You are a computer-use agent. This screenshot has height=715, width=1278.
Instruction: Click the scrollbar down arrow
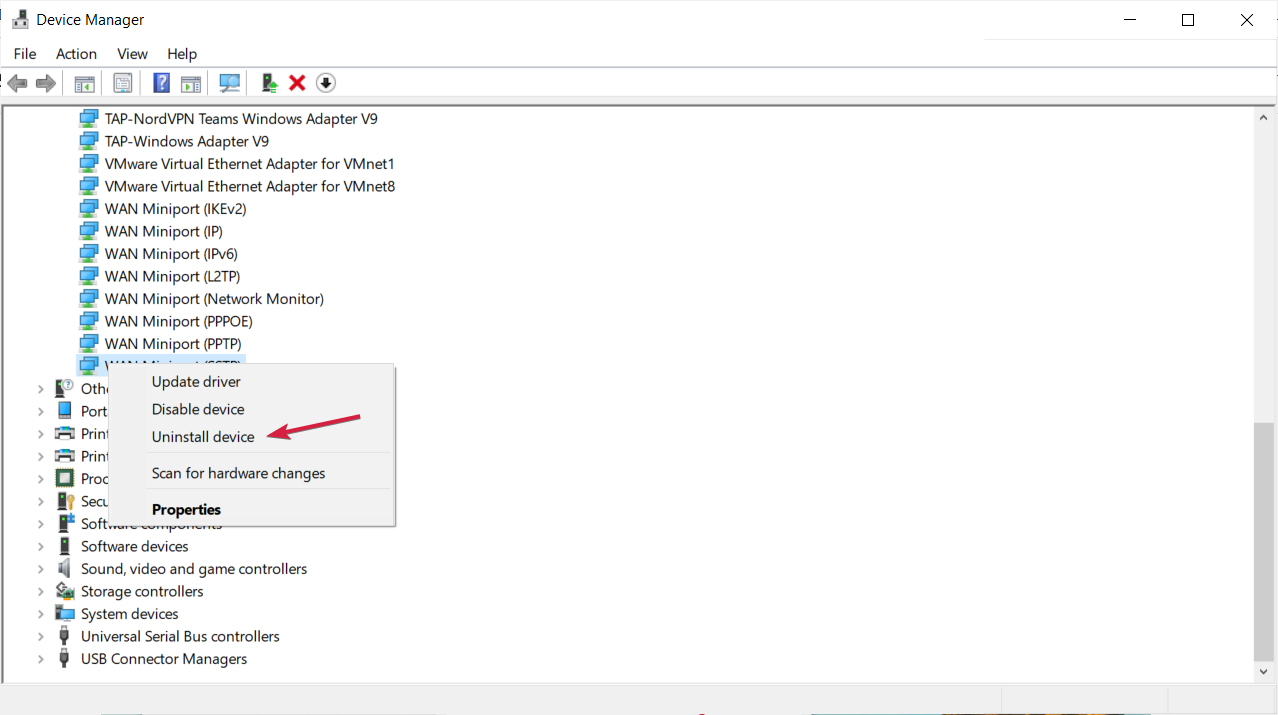coord(1264,672)
